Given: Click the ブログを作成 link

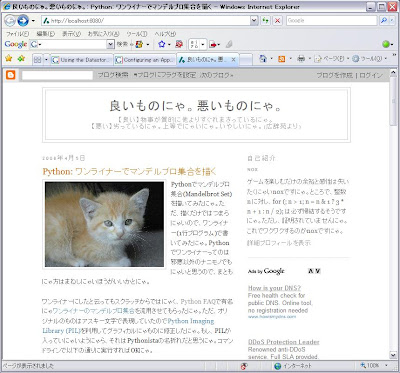Looking at the screenshot, I should pyautogui.click(x=334, y=75).
